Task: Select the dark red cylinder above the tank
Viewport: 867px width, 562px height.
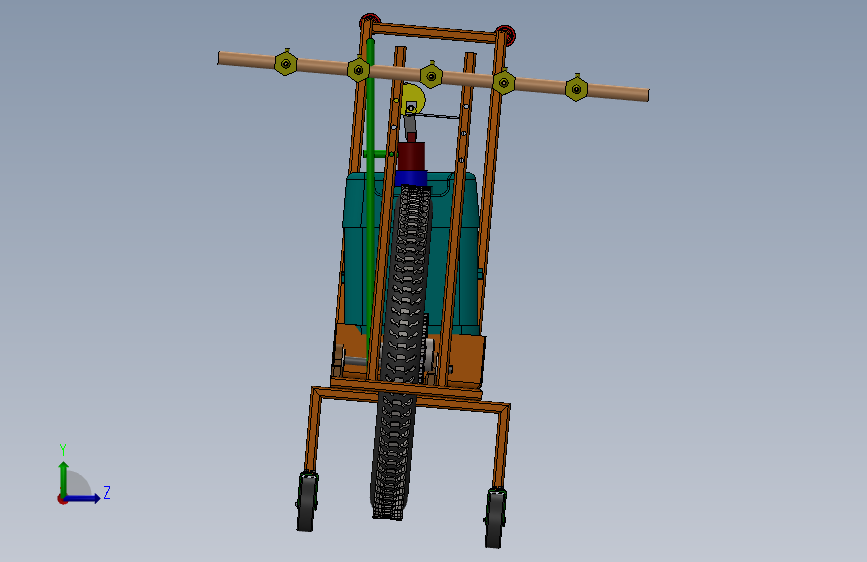Action: (411, 156)
